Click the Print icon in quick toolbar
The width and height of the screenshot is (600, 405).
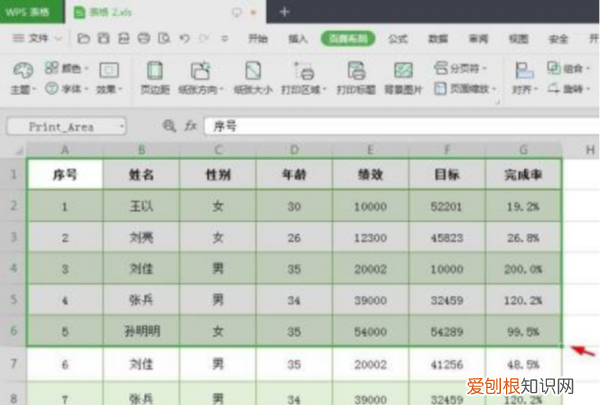click(144, 38)
